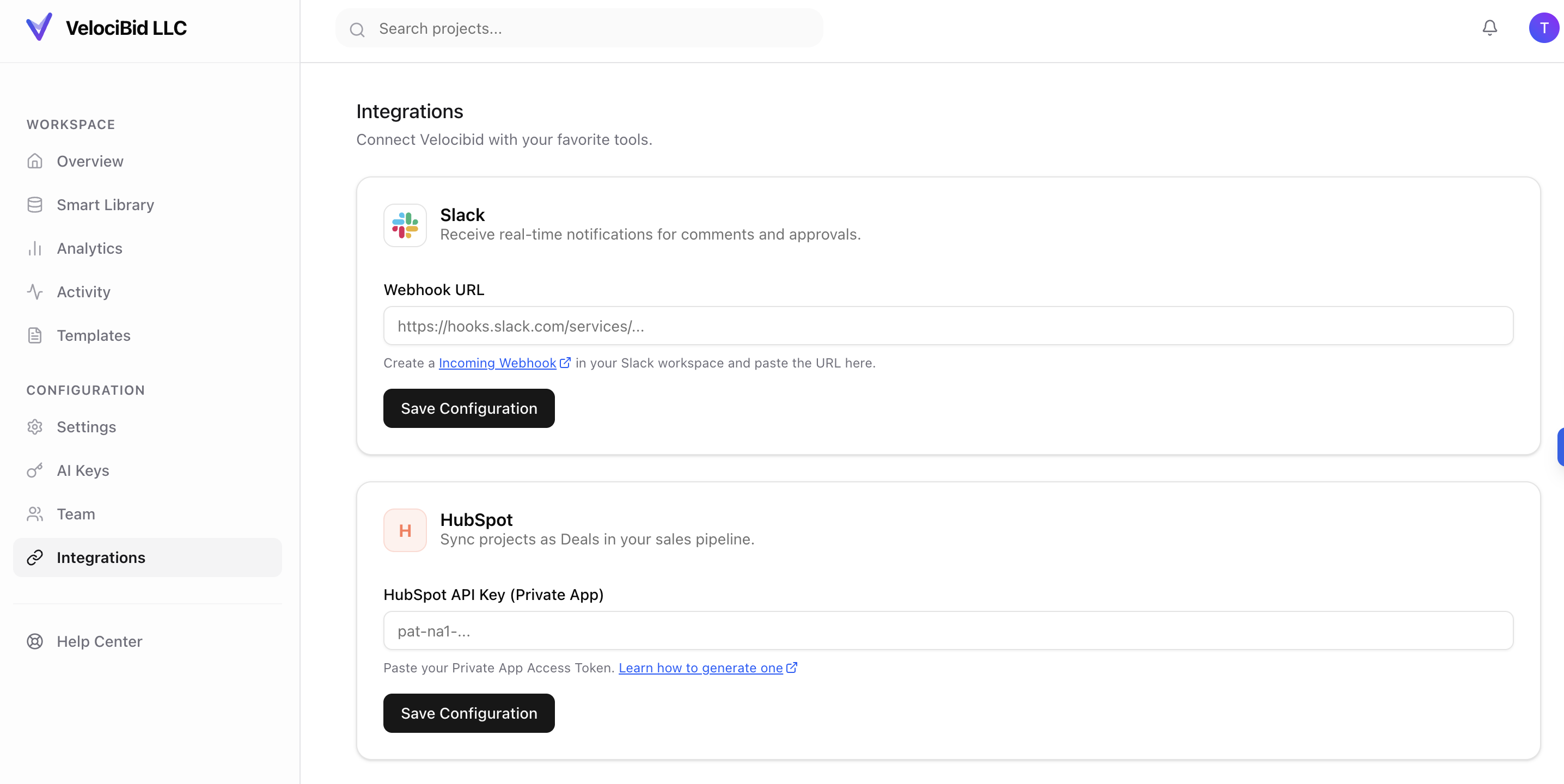Open Settings in Configuration
1564x784 pixels.
[86, 427]
